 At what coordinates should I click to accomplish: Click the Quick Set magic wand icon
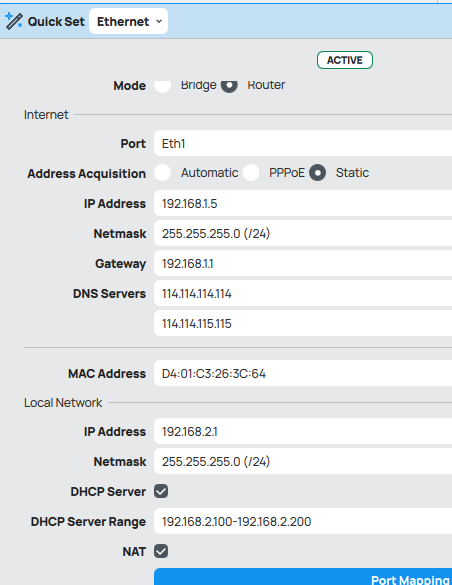pyautogui.click(x=14, y=21)
